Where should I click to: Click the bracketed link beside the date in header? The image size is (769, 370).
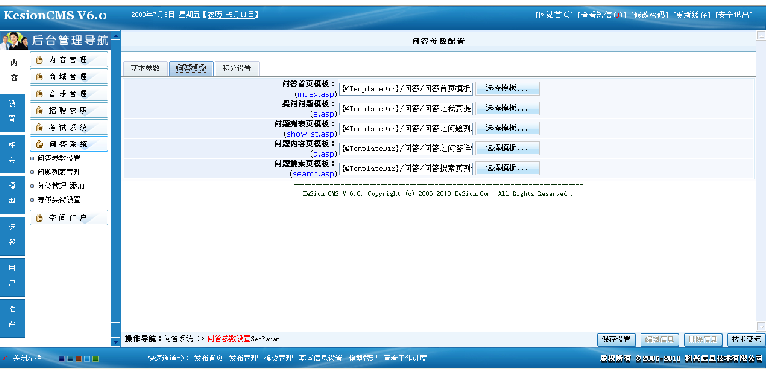point(230,15)
